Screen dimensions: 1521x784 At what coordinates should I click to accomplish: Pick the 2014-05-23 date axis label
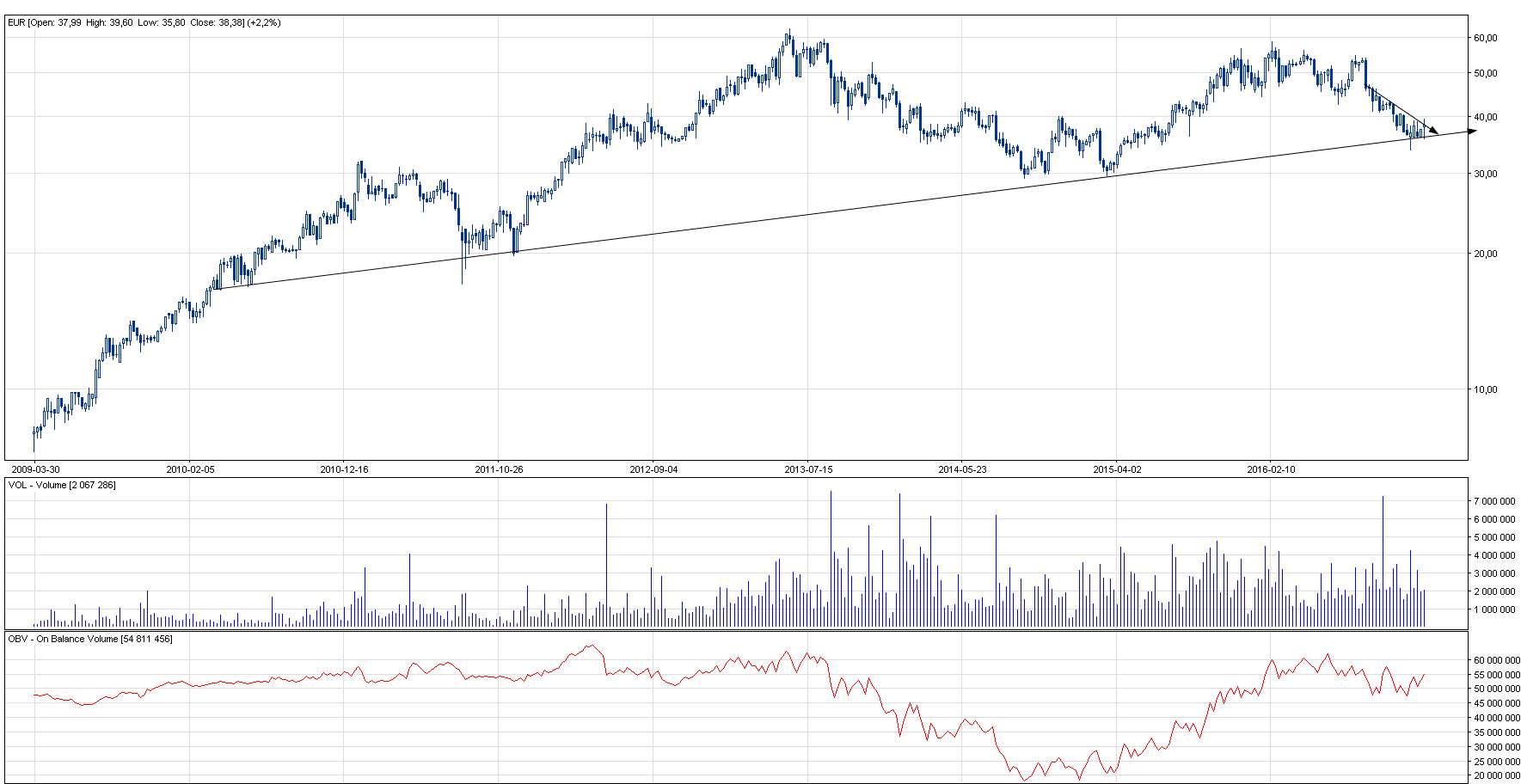point(962,469)
